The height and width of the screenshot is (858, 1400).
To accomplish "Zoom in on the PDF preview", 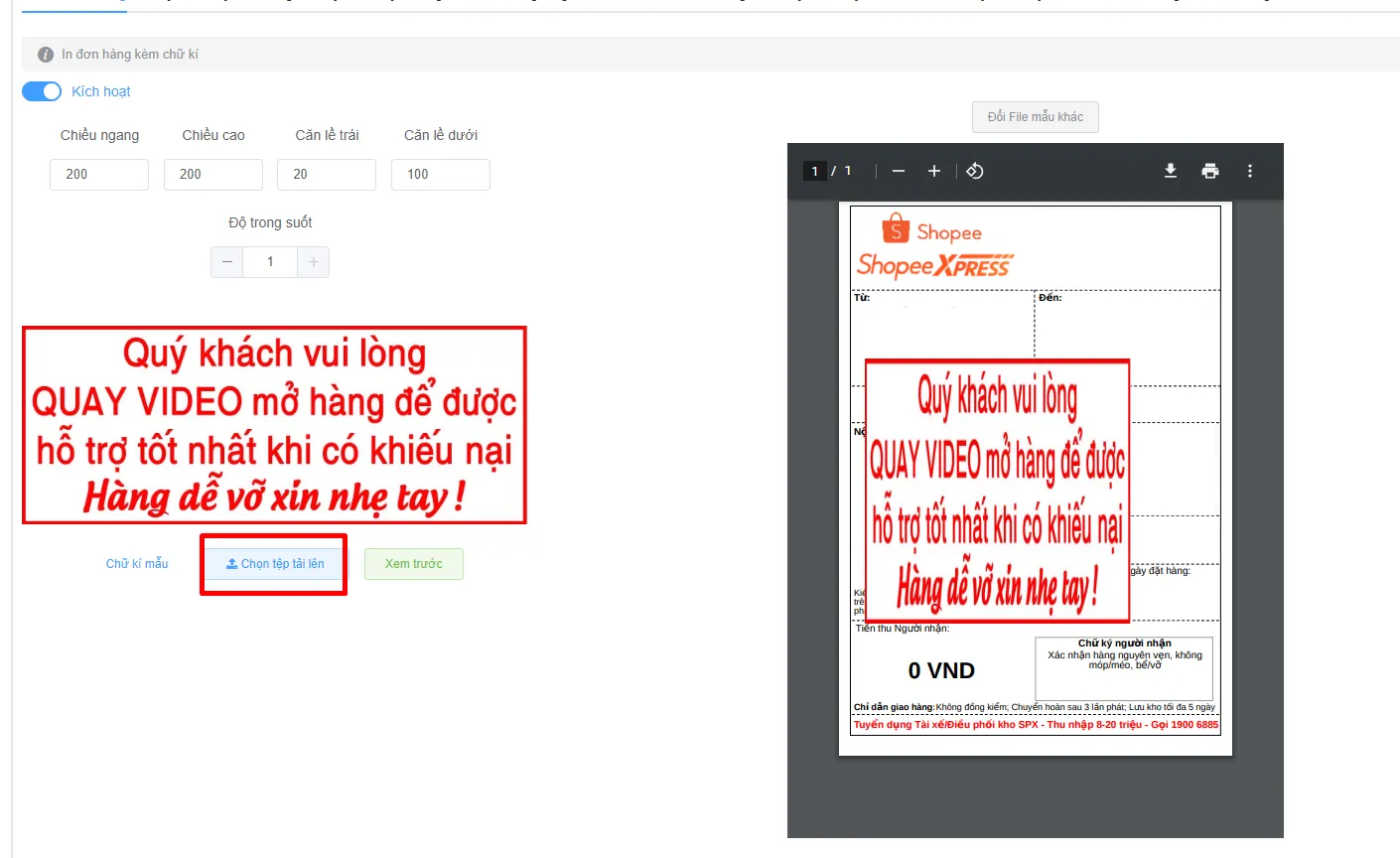I will (934, 171).
